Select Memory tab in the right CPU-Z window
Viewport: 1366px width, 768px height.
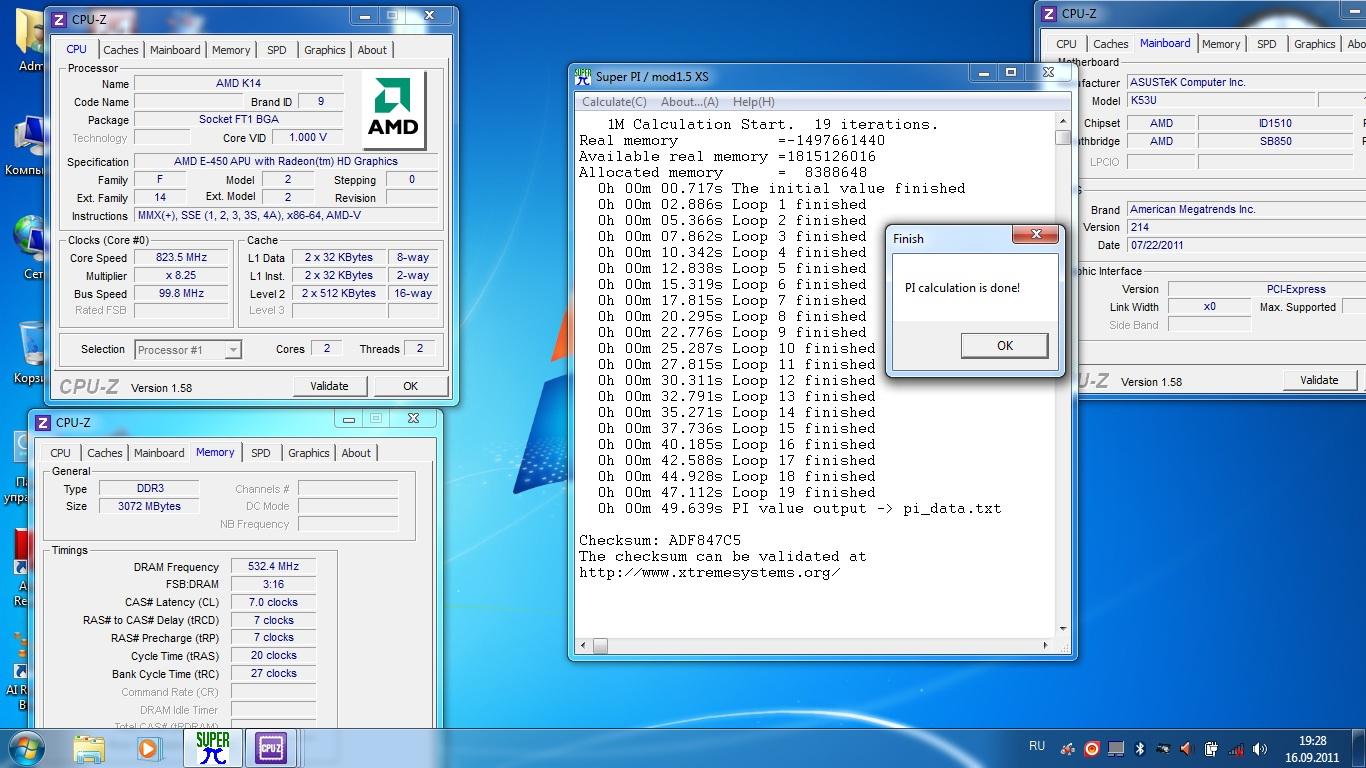pos(1221,44)
